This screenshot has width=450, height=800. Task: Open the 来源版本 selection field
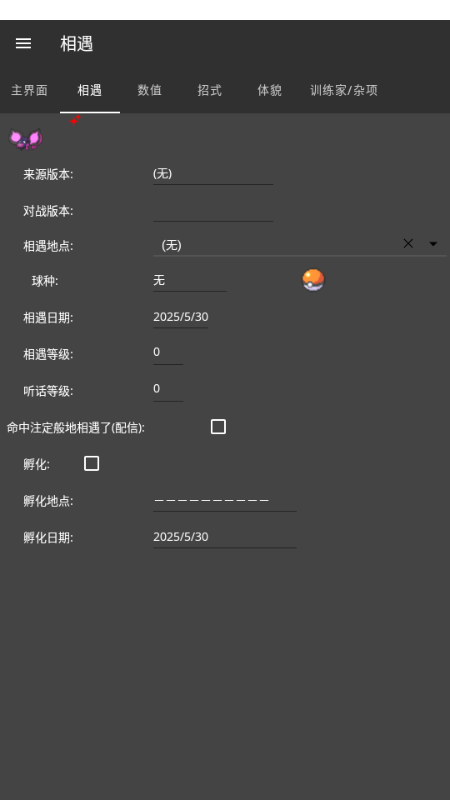(213, 174)
